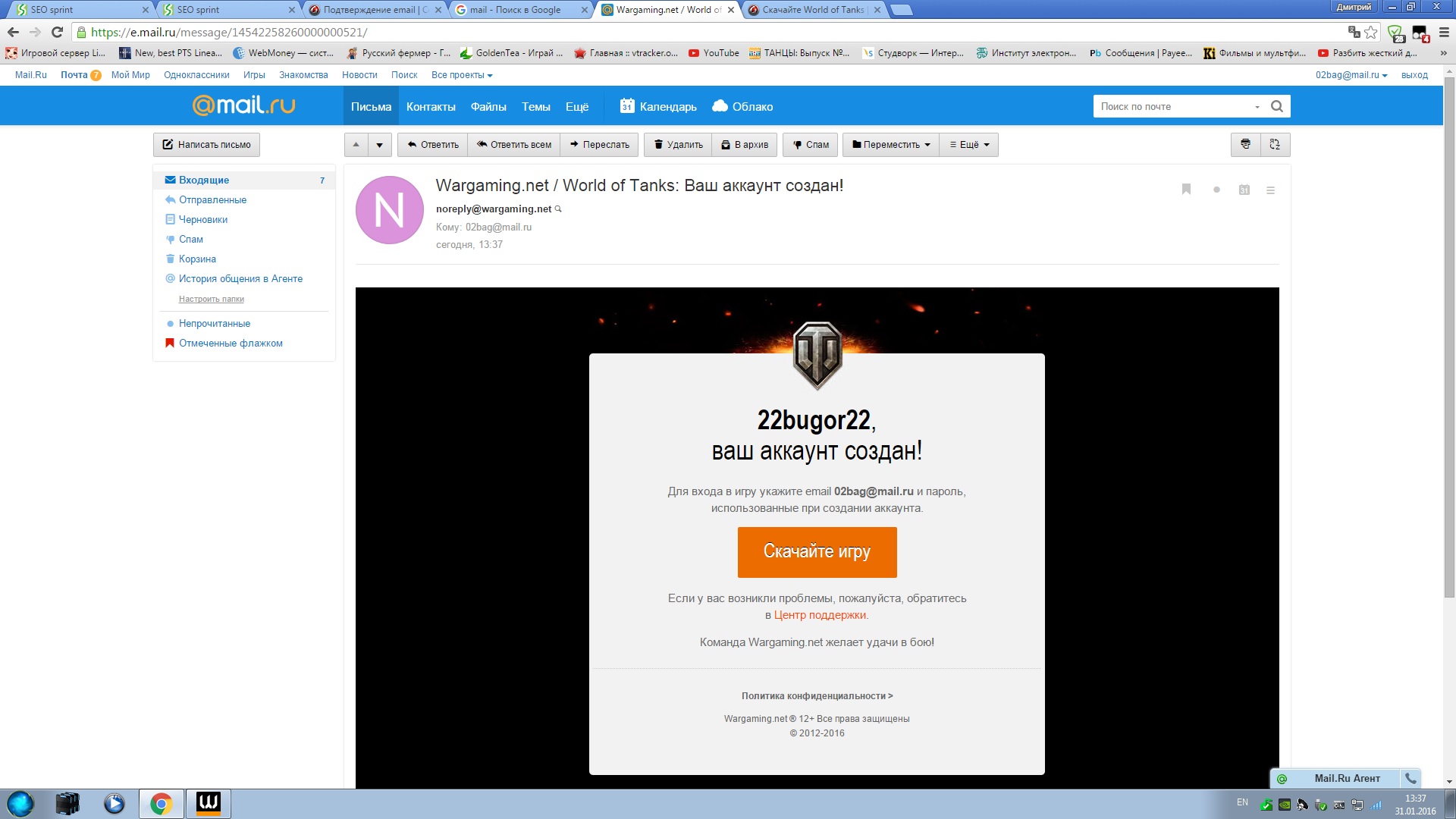Click the World of Tanks emblem in email
The width and height of the screenshot is (1456, 819).
[817, 354]
